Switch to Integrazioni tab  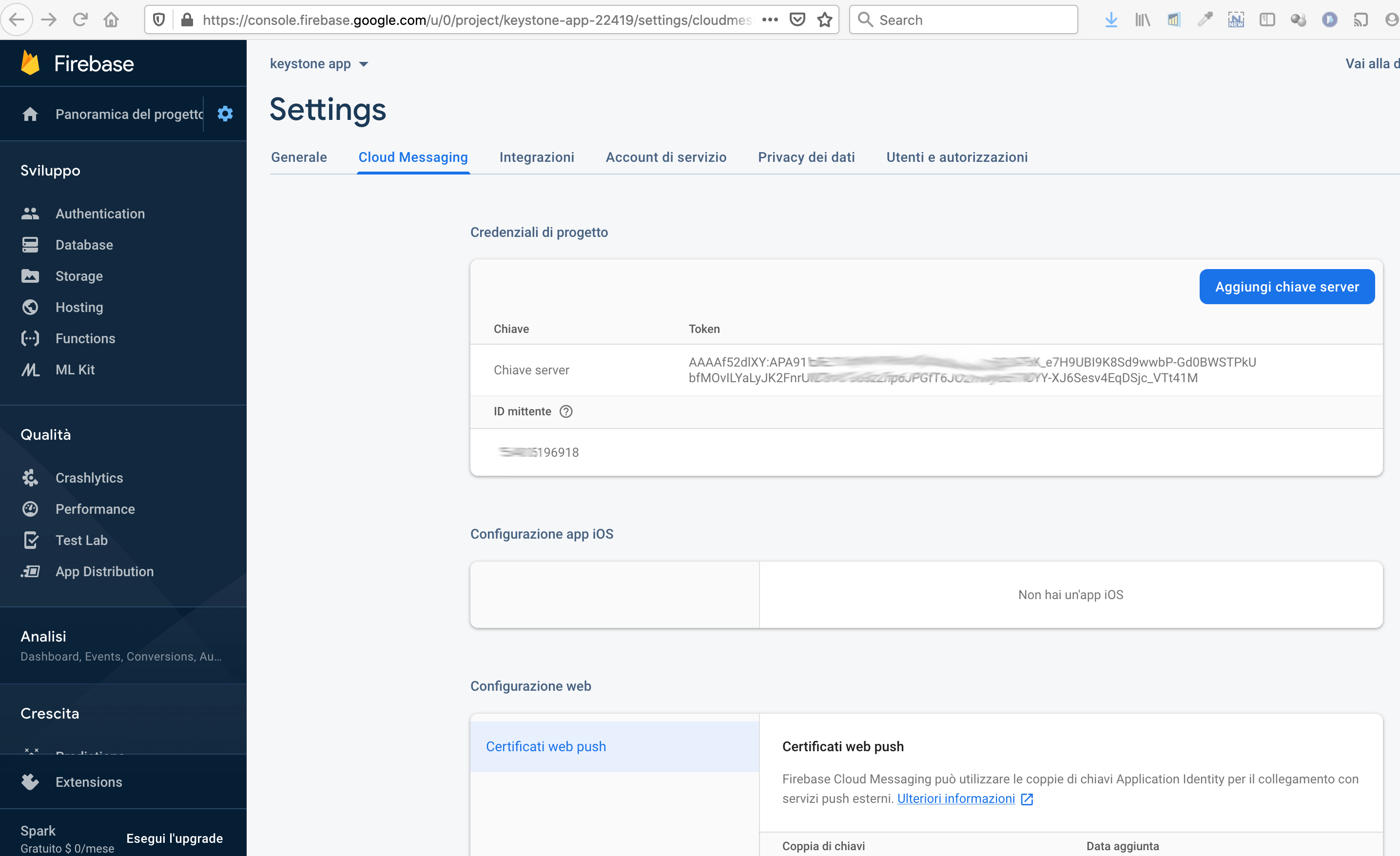538,157
